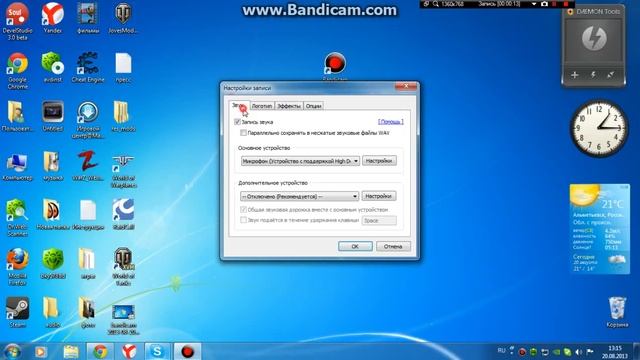Add image with DAEMON Tools plus icon

click(x=575, y=75)
